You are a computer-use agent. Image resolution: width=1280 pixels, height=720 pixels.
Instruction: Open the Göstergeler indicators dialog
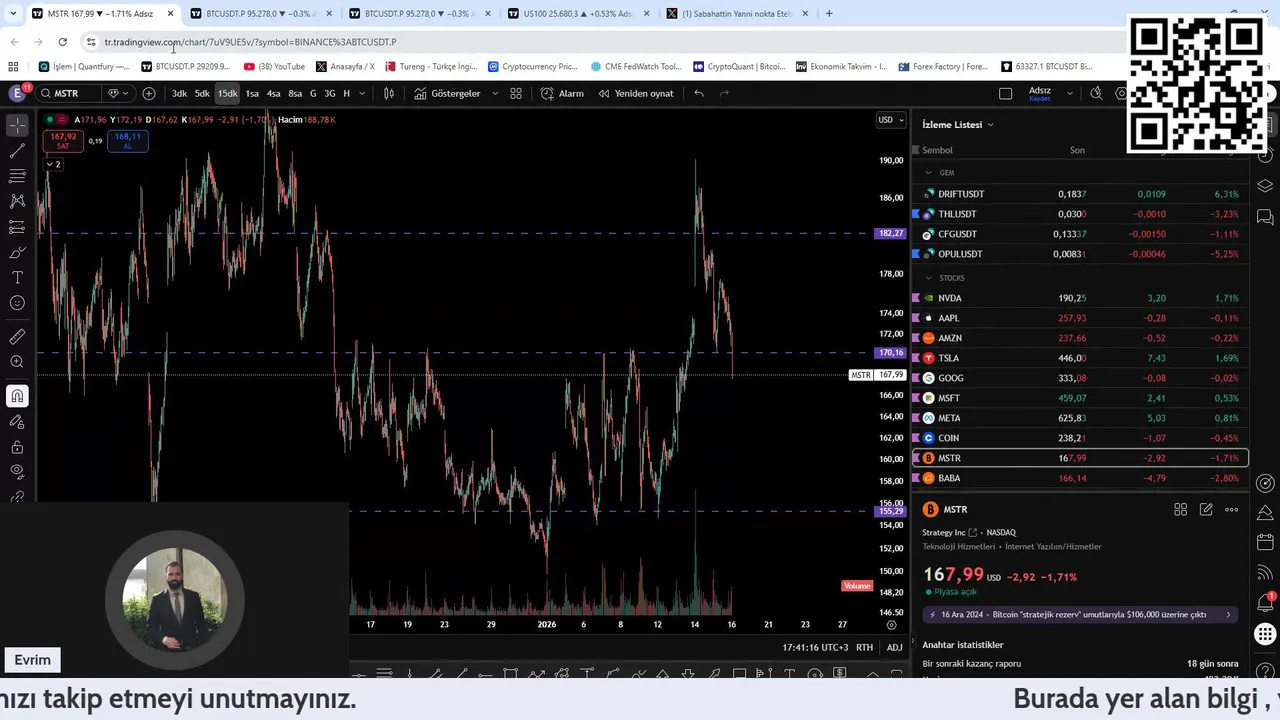pyautogui.click(x=446, y=93)
